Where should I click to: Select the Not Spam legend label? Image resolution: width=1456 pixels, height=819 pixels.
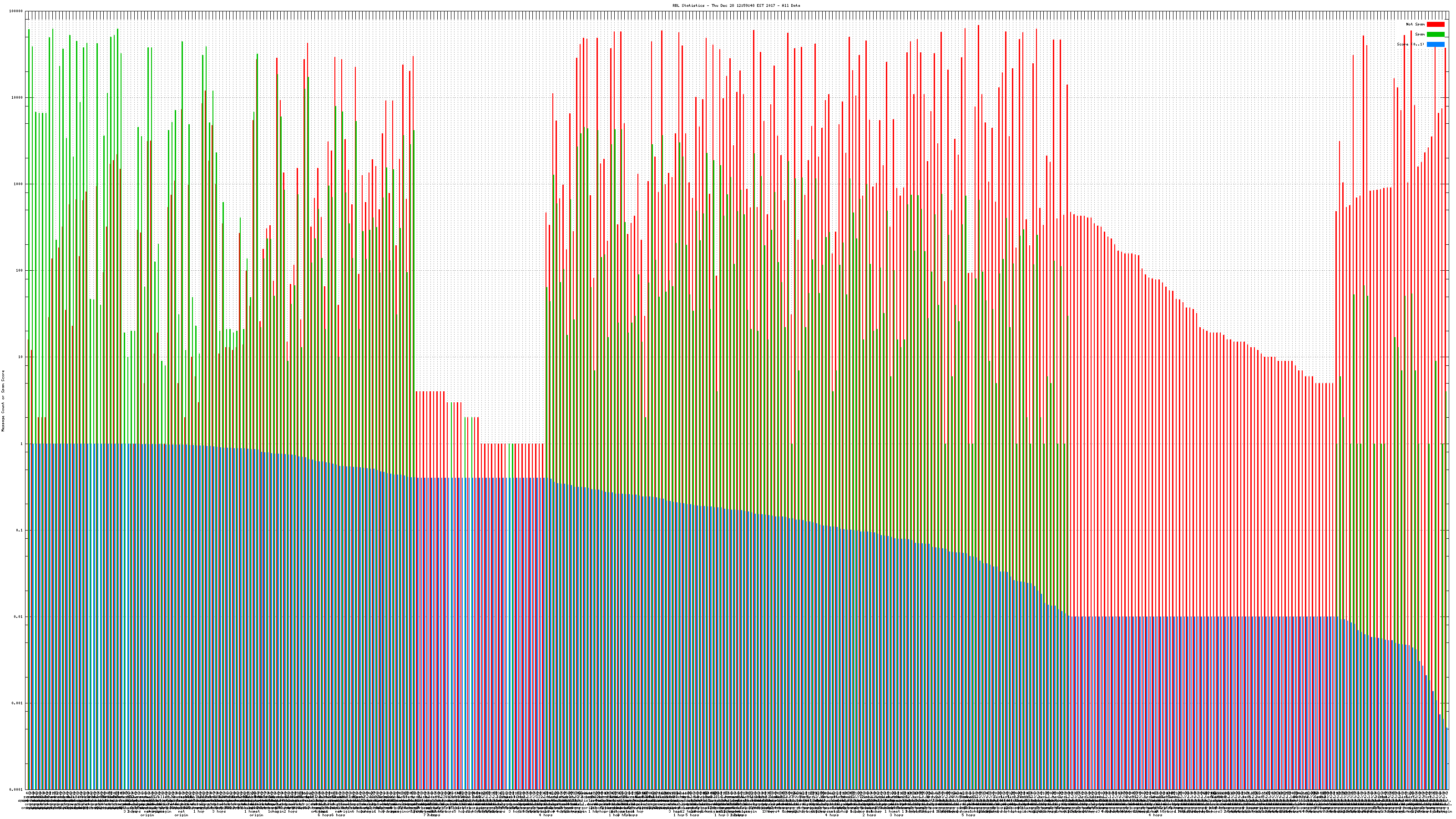pyautogui.click(x=1416, y=24)
